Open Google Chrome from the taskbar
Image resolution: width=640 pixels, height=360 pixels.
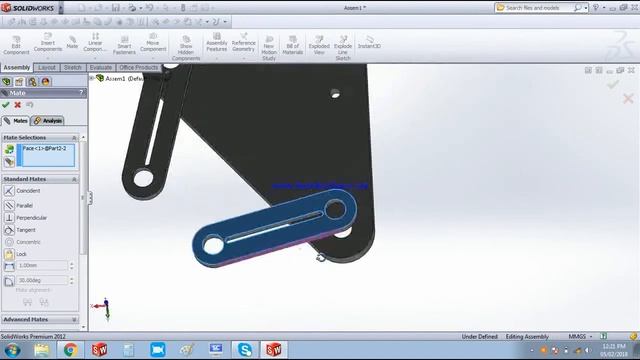tap(70, 350)
